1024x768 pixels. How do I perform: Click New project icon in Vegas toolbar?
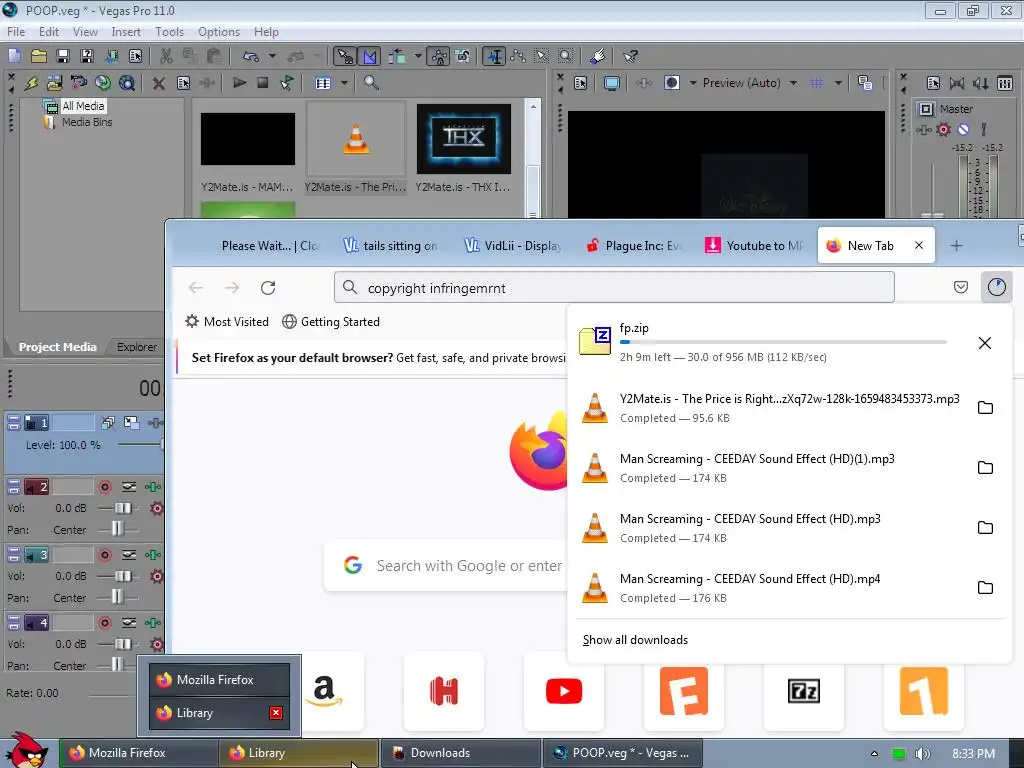14,56
